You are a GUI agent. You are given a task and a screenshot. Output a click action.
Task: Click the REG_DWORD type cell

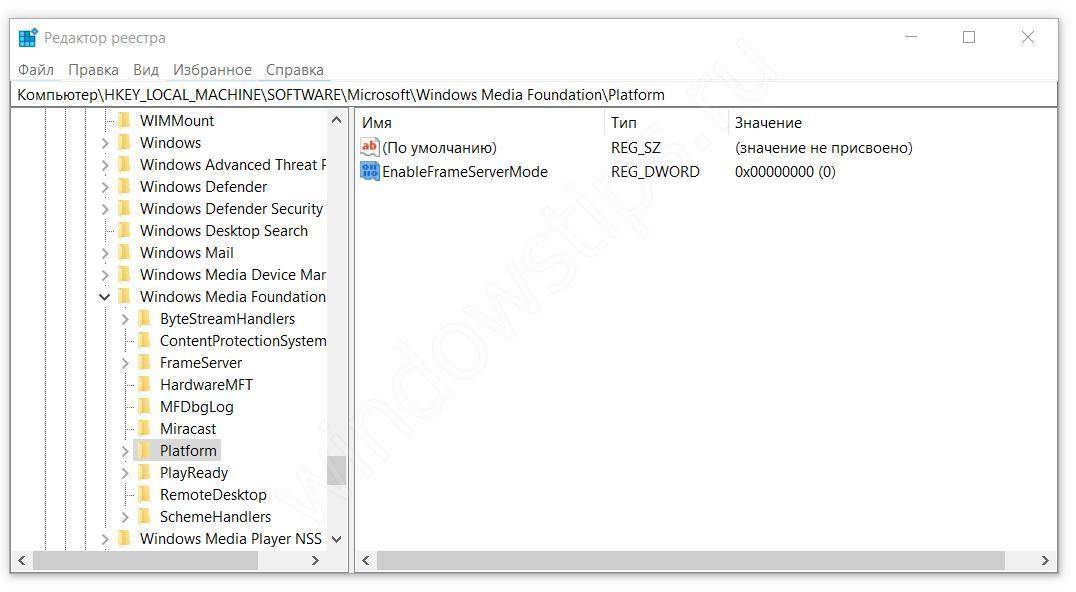click(x=655, y=171)
